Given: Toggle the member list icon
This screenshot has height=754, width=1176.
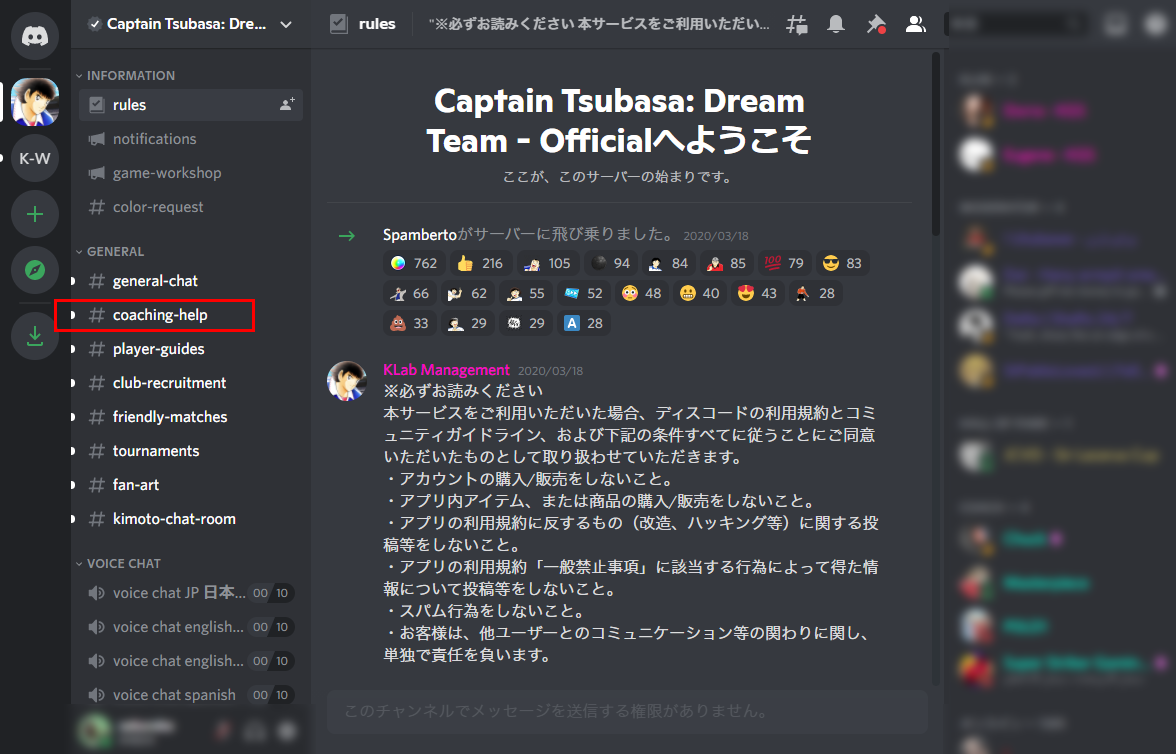Looking at the screenshot, I should [915, 25].
